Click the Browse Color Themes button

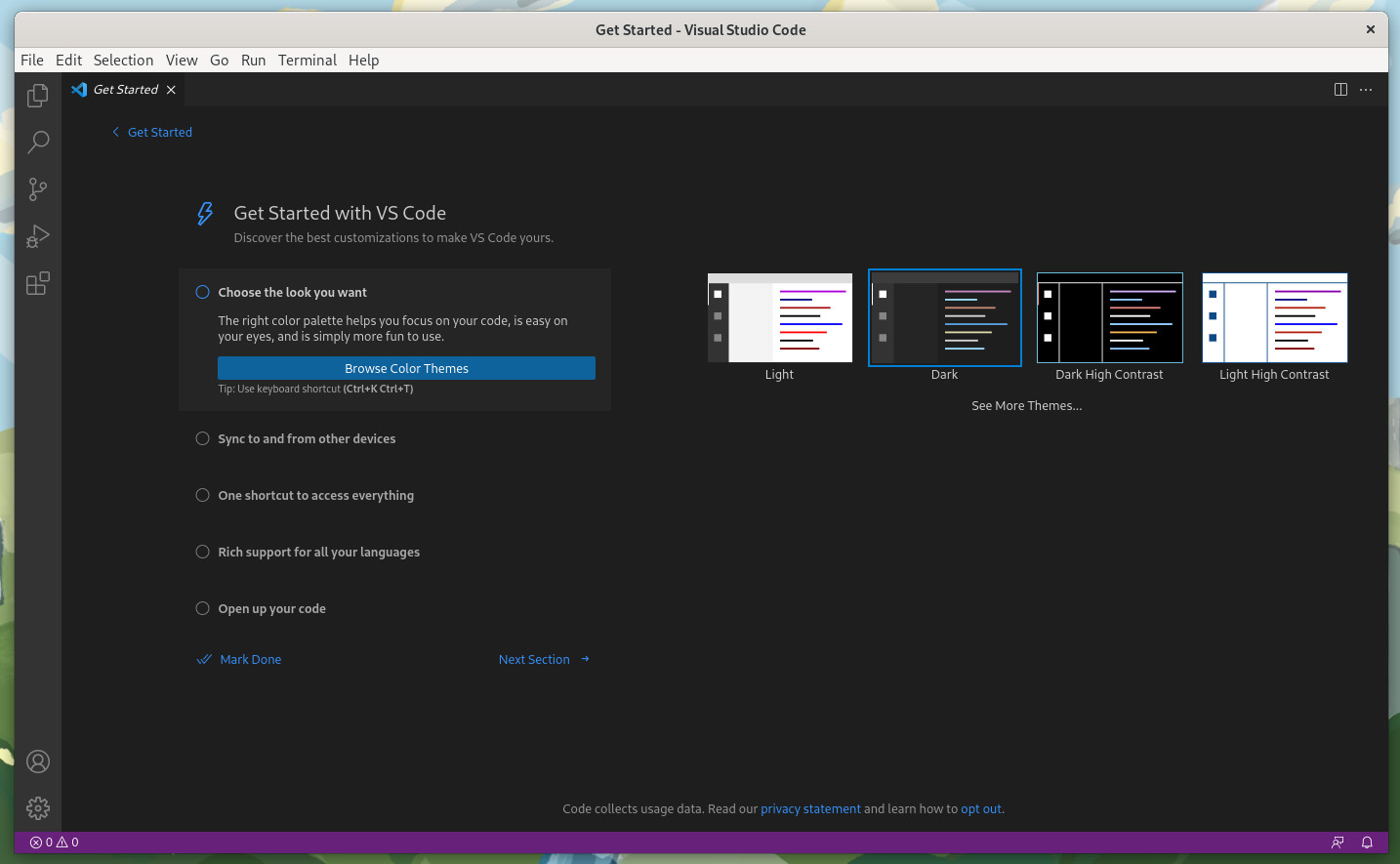pos(406,368)
